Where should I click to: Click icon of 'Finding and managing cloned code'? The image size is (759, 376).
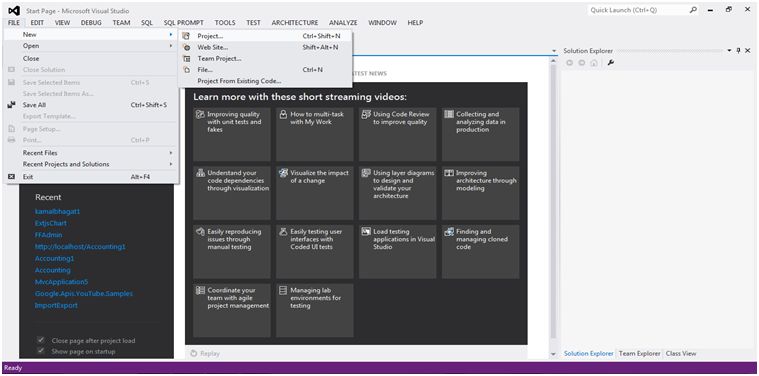[x=449, y=232]
